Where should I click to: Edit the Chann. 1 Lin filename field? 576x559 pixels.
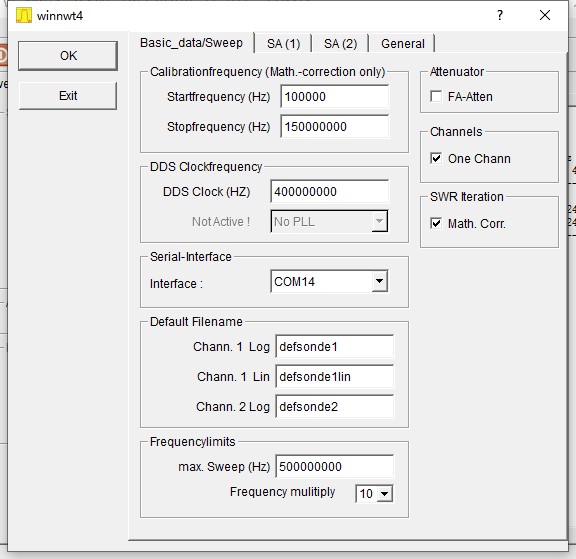(335, 376)
